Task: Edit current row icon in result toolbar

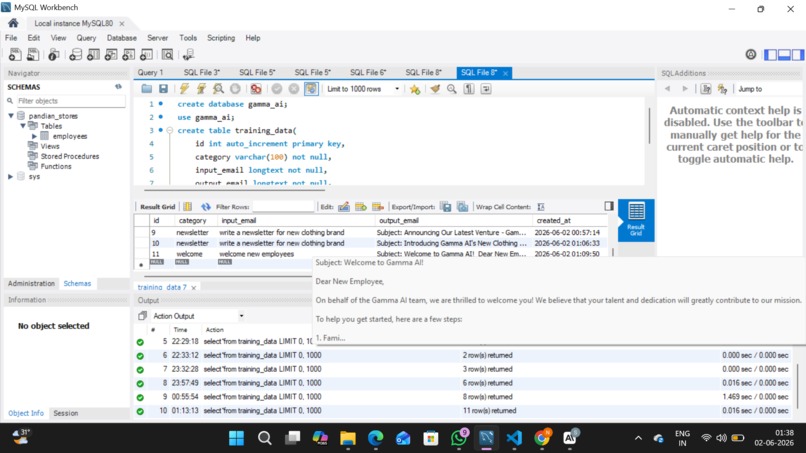Action: (344, 207)
